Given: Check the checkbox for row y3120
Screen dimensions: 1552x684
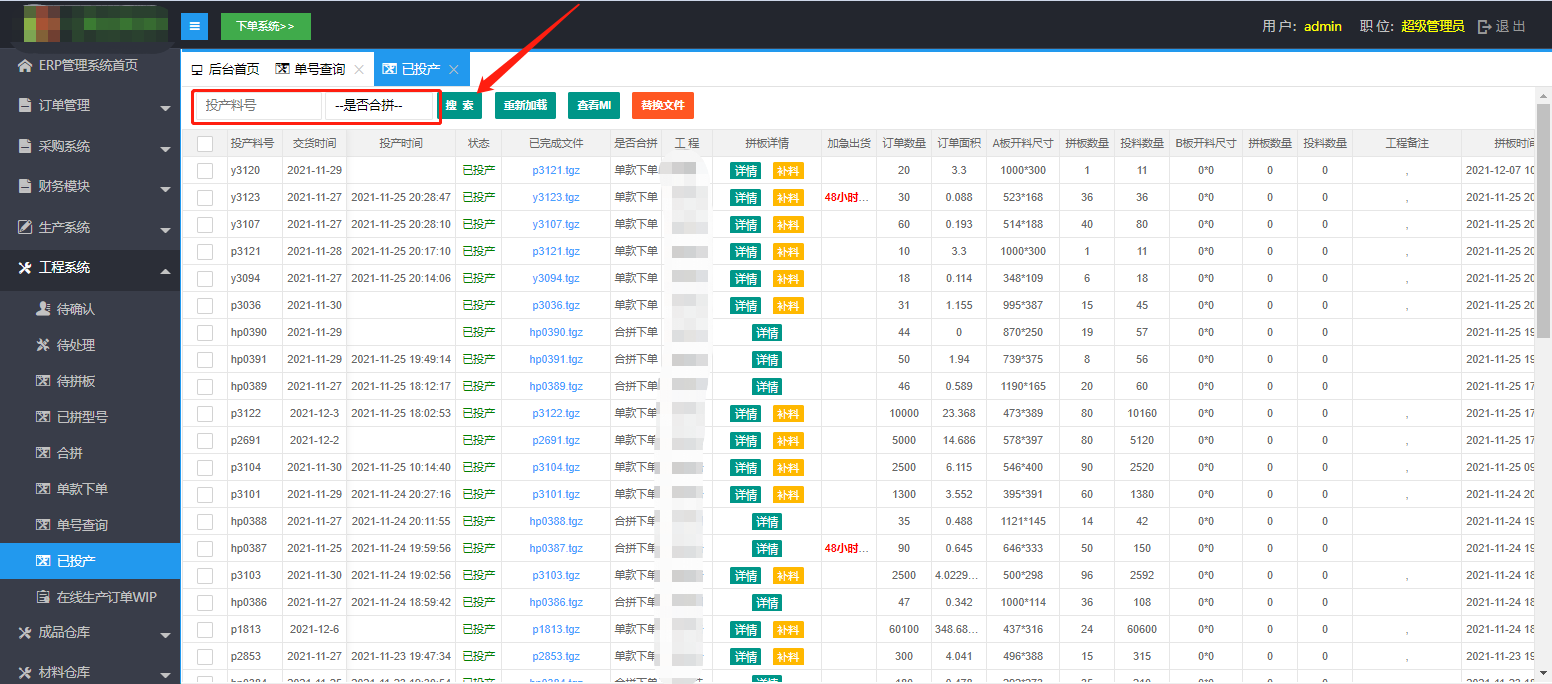Looking at the screenshot, I should click(205, 171).
